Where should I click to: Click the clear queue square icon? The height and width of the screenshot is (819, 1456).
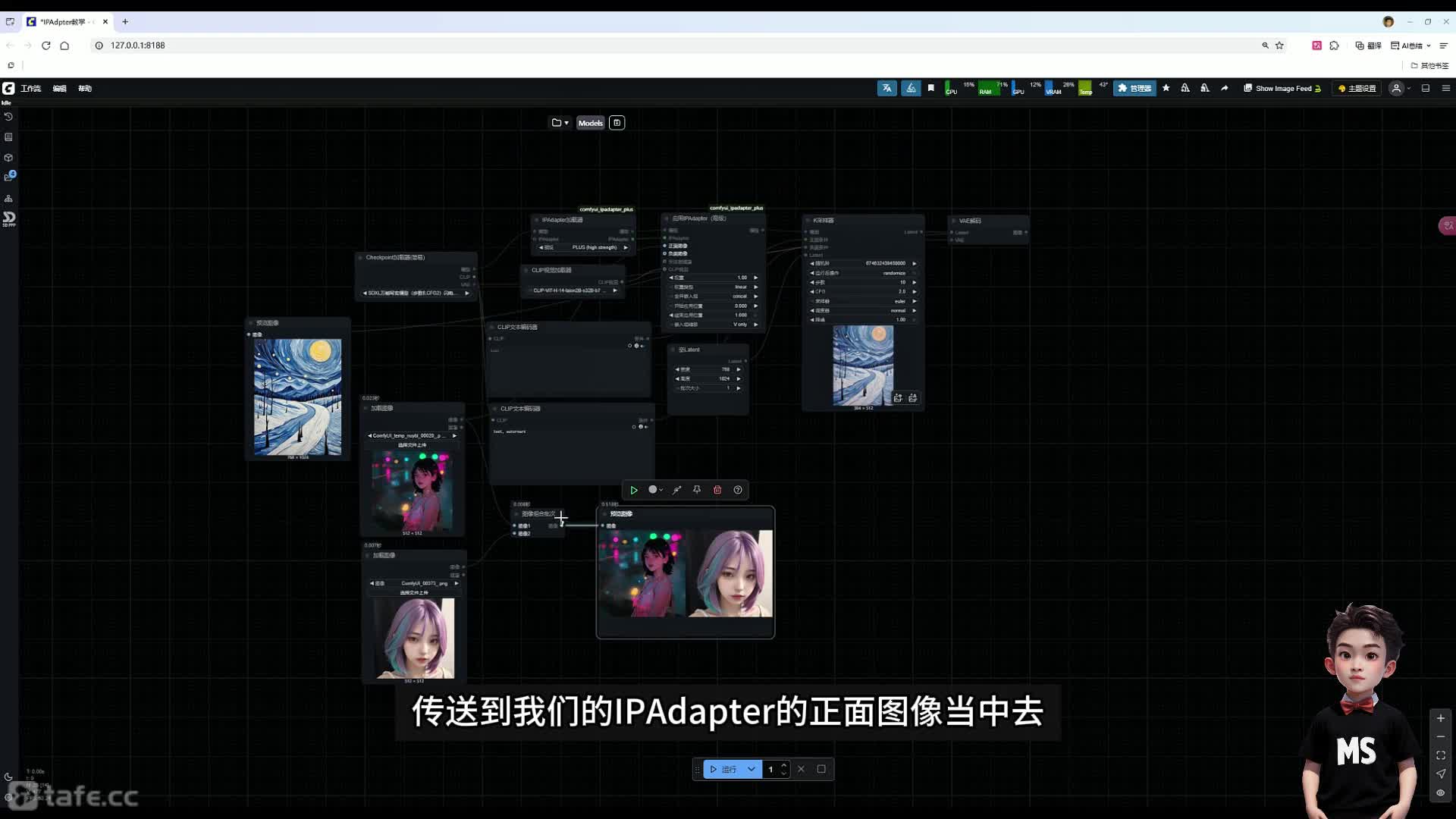[x=821, y=769]
